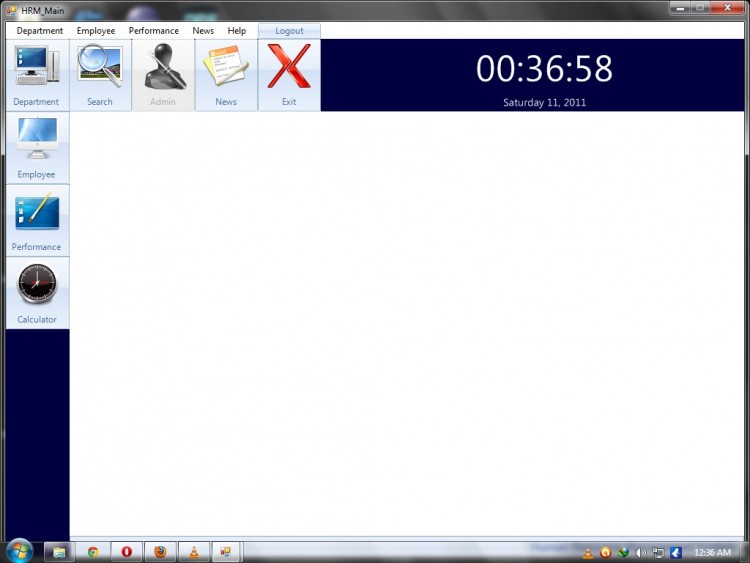Open the Employee menu
750x563 pixels.
pyautogui.click(x=96, y=31)
